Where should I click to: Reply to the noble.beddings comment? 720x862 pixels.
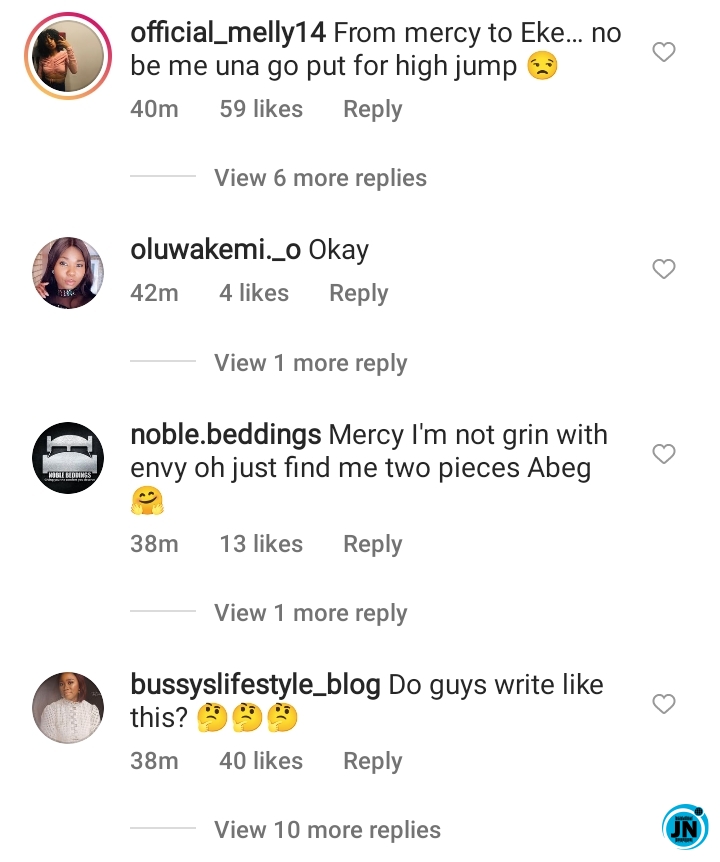click(373, 544)
